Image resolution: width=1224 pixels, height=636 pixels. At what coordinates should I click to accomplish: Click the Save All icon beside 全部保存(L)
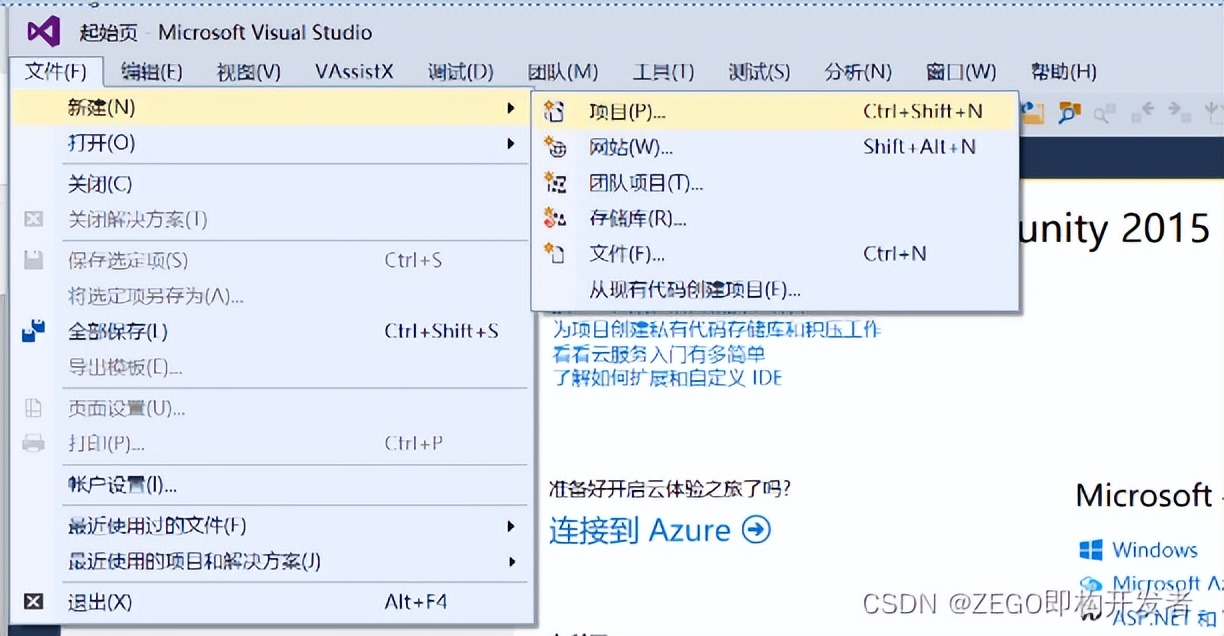[x=34, y=331]
